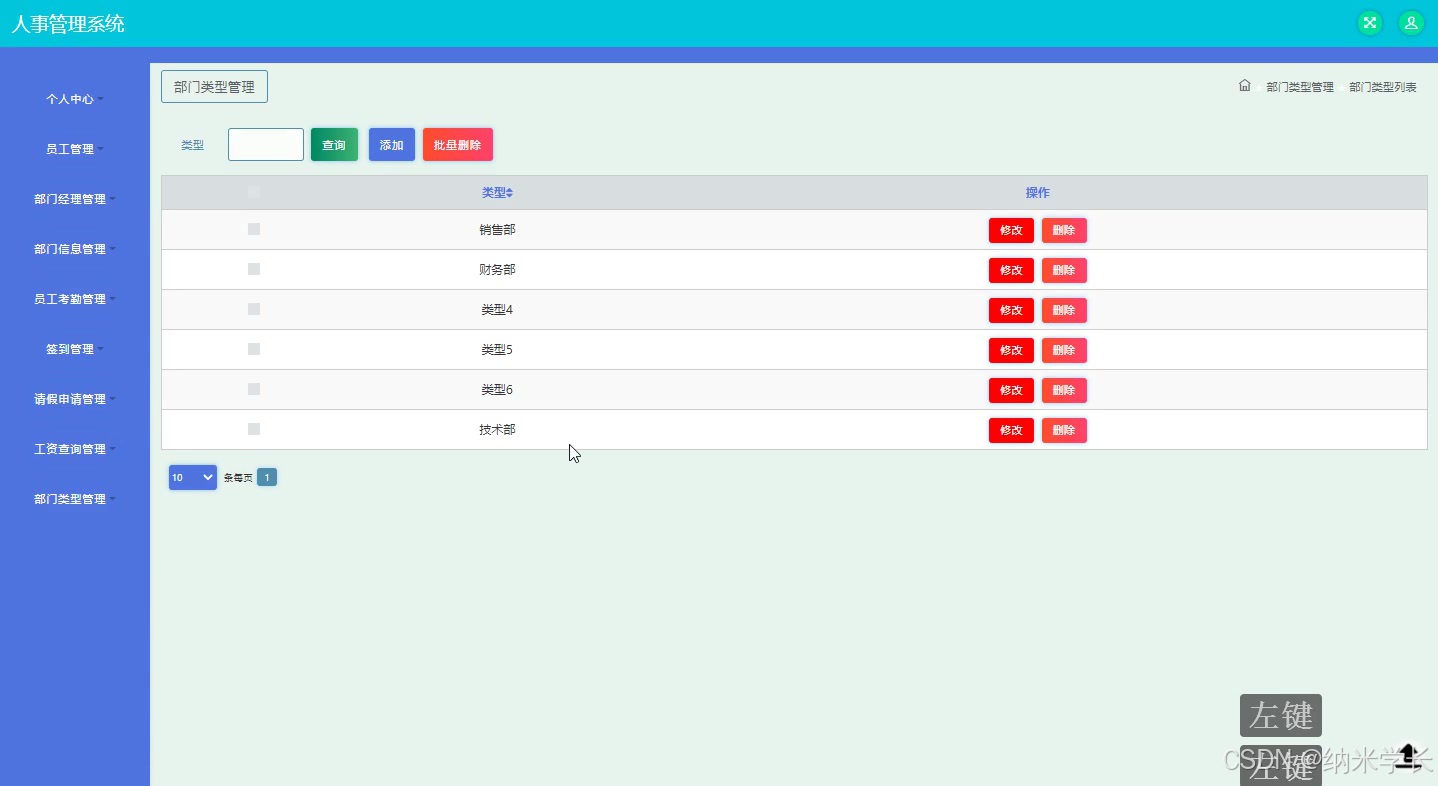Screen dimensions: 1438x786
Task: Delete the 技术部 row
Action: click(x=1064, y=430)
